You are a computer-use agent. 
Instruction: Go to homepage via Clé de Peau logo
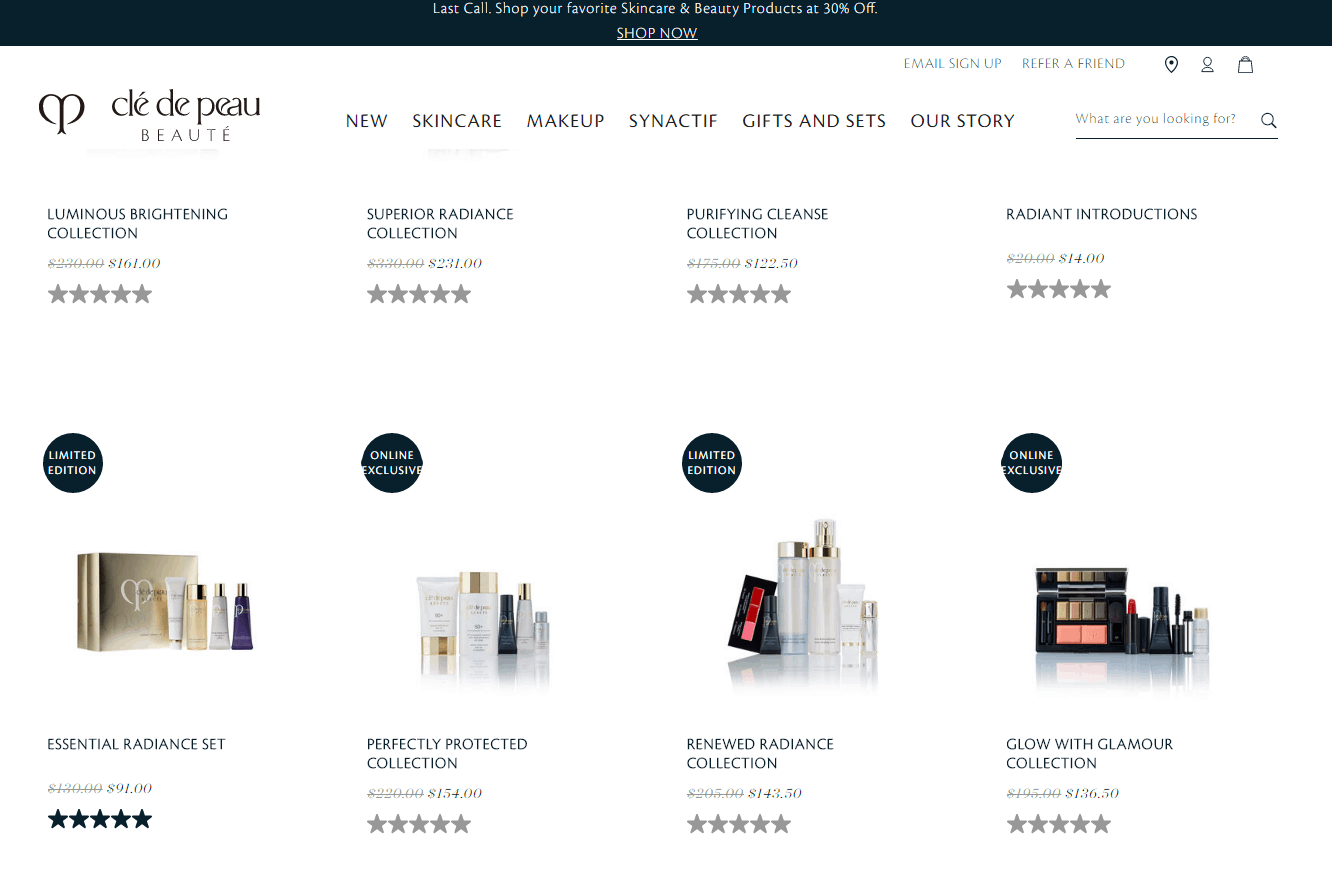pyautogui.click(x=150, y=115)
